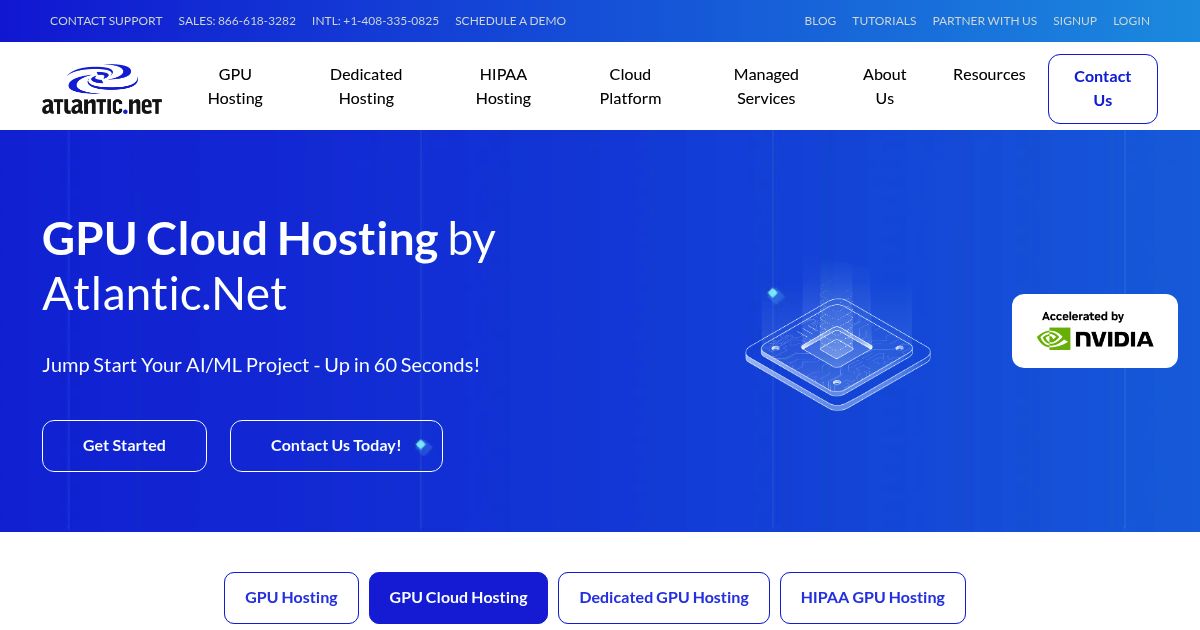Click SCHEDULE A DEMO in the top bar
Image resolution: width=1200 pixels, height=630 pixels.
coord(510,20)
